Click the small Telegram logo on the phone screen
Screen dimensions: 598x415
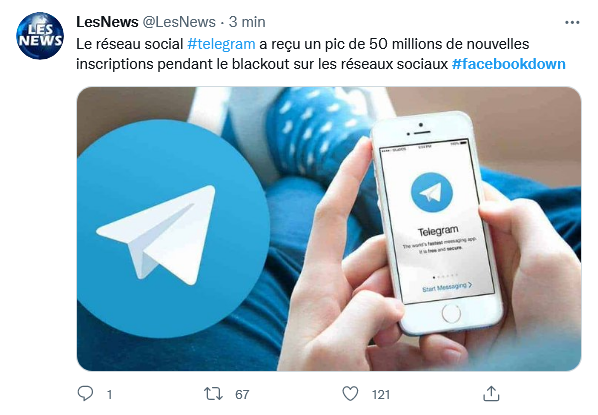click(432, 192)
